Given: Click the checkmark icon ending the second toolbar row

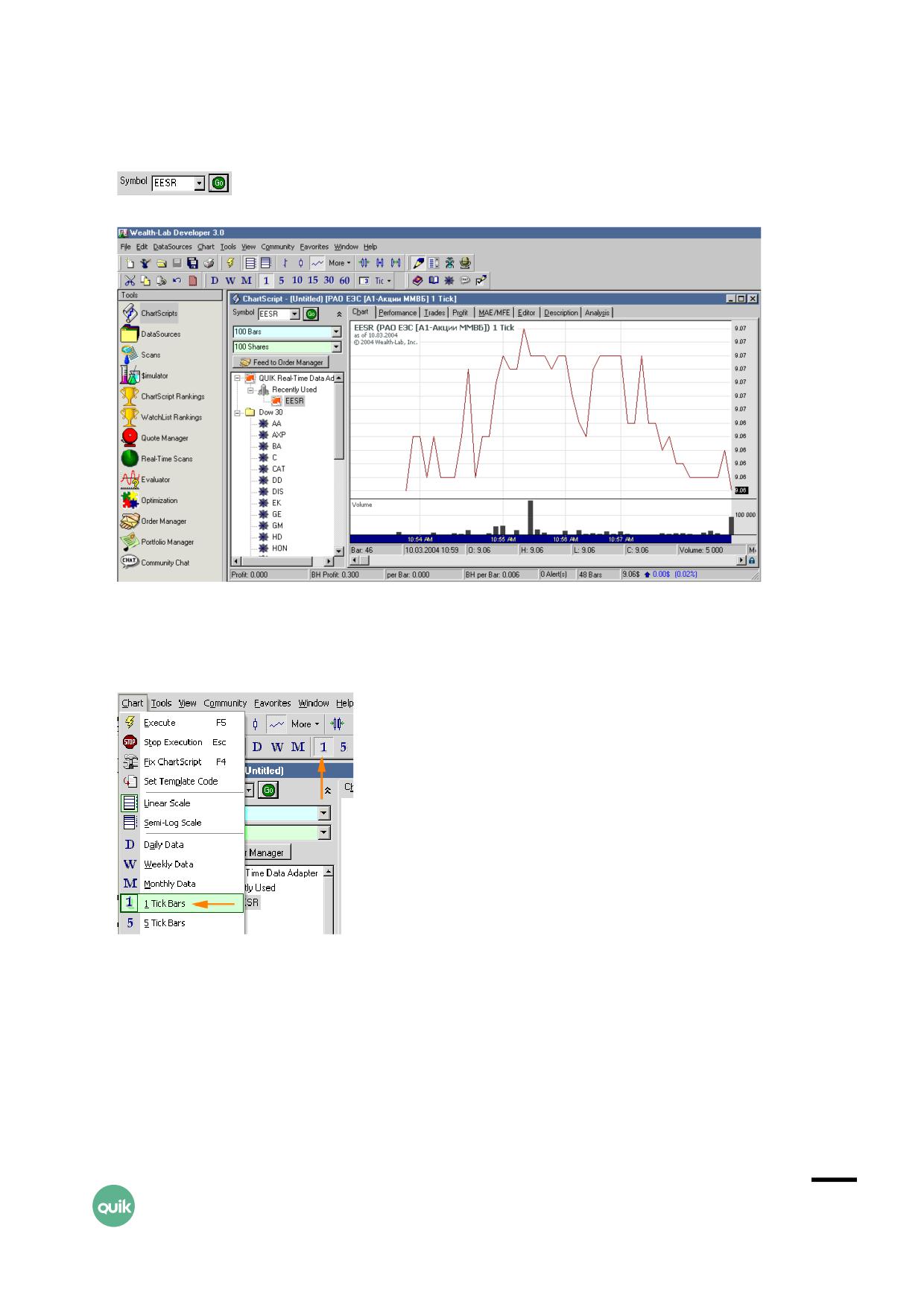Looking at the screenshot, I should (x=481, y=281).
